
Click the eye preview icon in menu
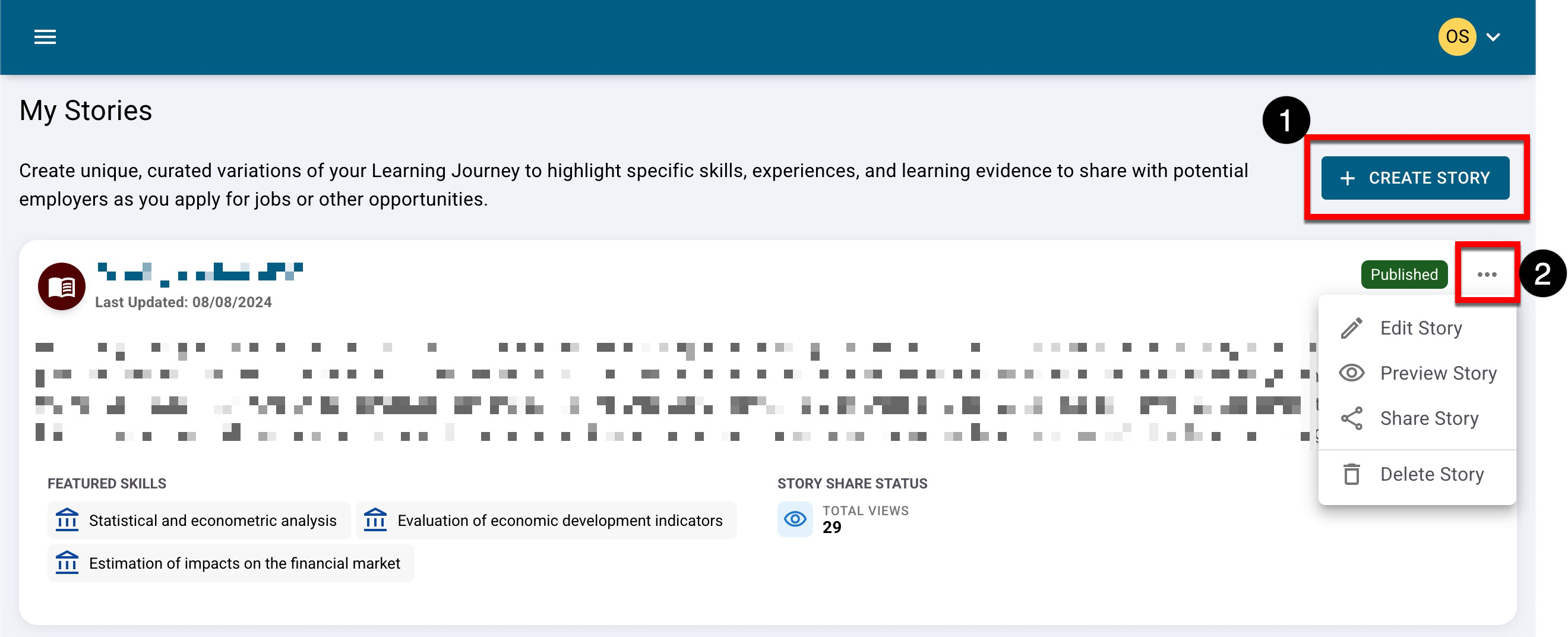point(1352,373)
